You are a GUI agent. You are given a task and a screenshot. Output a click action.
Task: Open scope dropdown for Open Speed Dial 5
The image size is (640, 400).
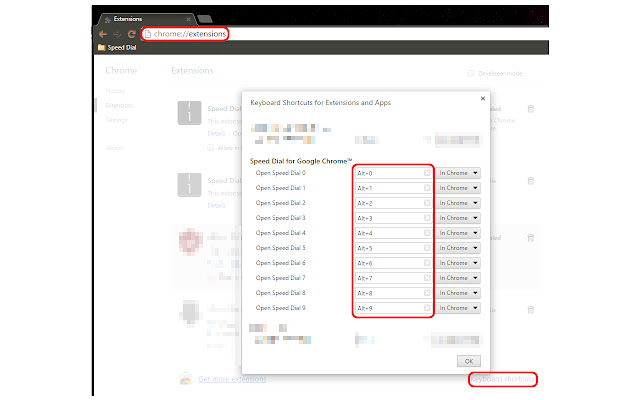(458, 248)
